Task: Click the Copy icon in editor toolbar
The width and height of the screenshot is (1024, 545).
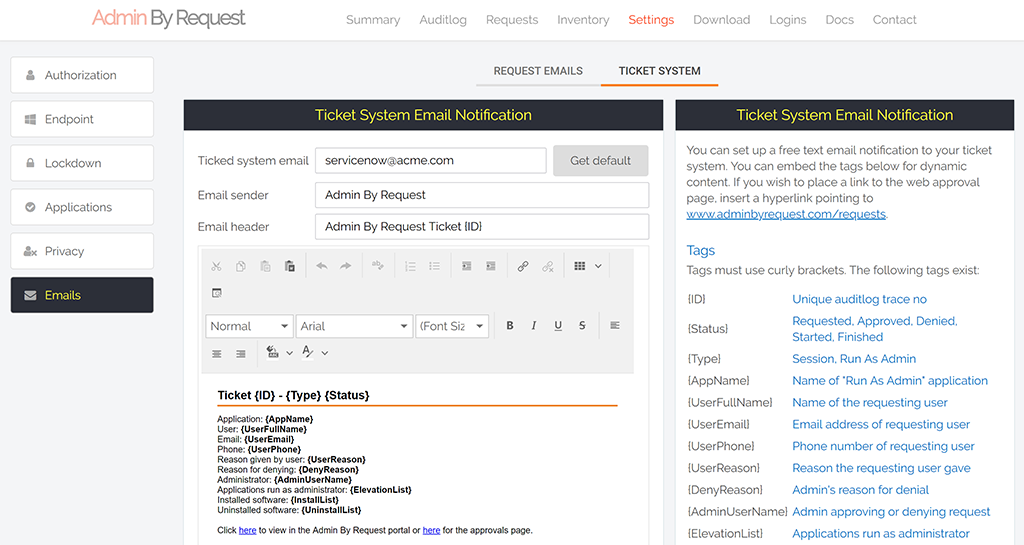Action: [241, 266]
